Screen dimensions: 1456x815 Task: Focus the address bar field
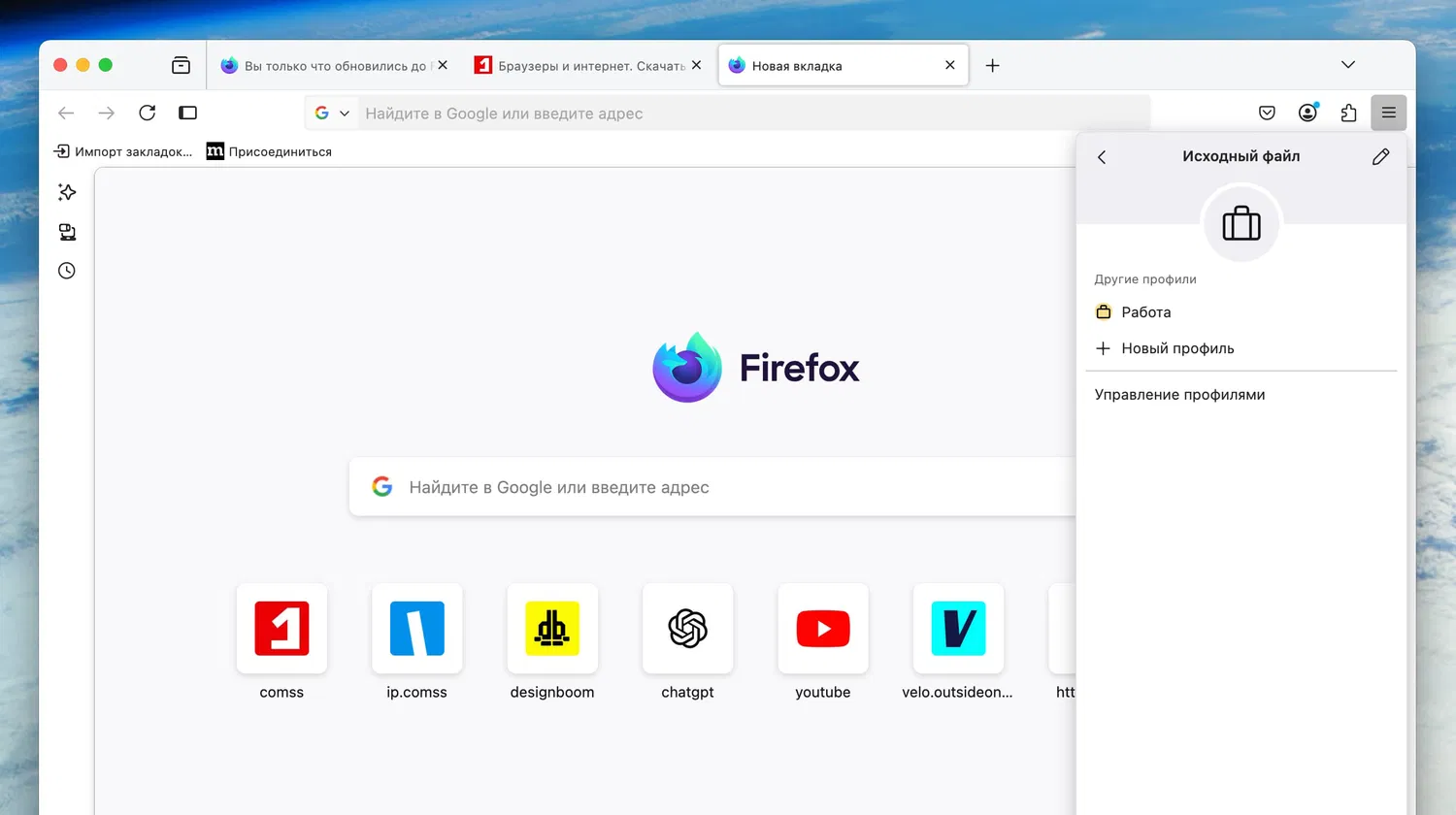point(728,113)
